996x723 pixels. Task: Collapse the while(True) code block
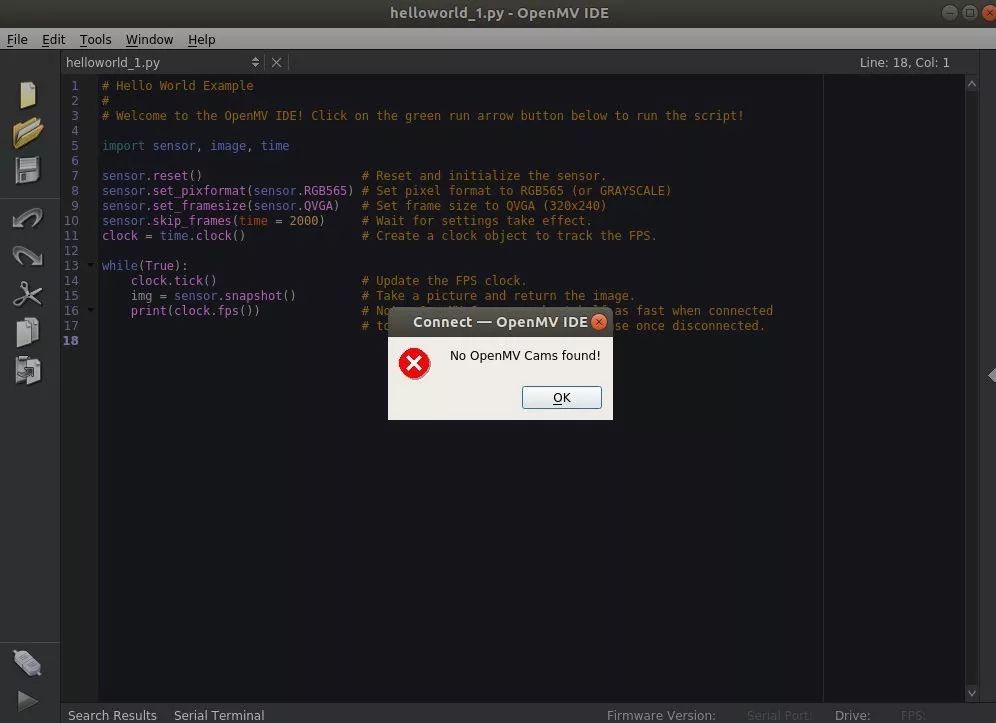(91, 266)
